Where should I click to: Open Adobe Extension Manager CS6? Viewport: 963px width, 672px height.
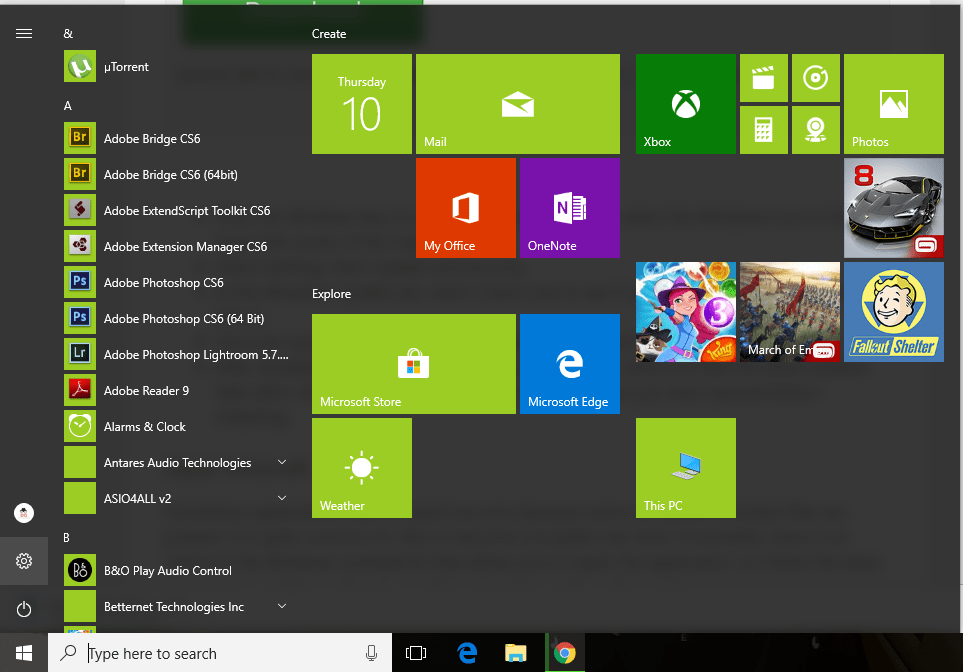click(178, 246)
